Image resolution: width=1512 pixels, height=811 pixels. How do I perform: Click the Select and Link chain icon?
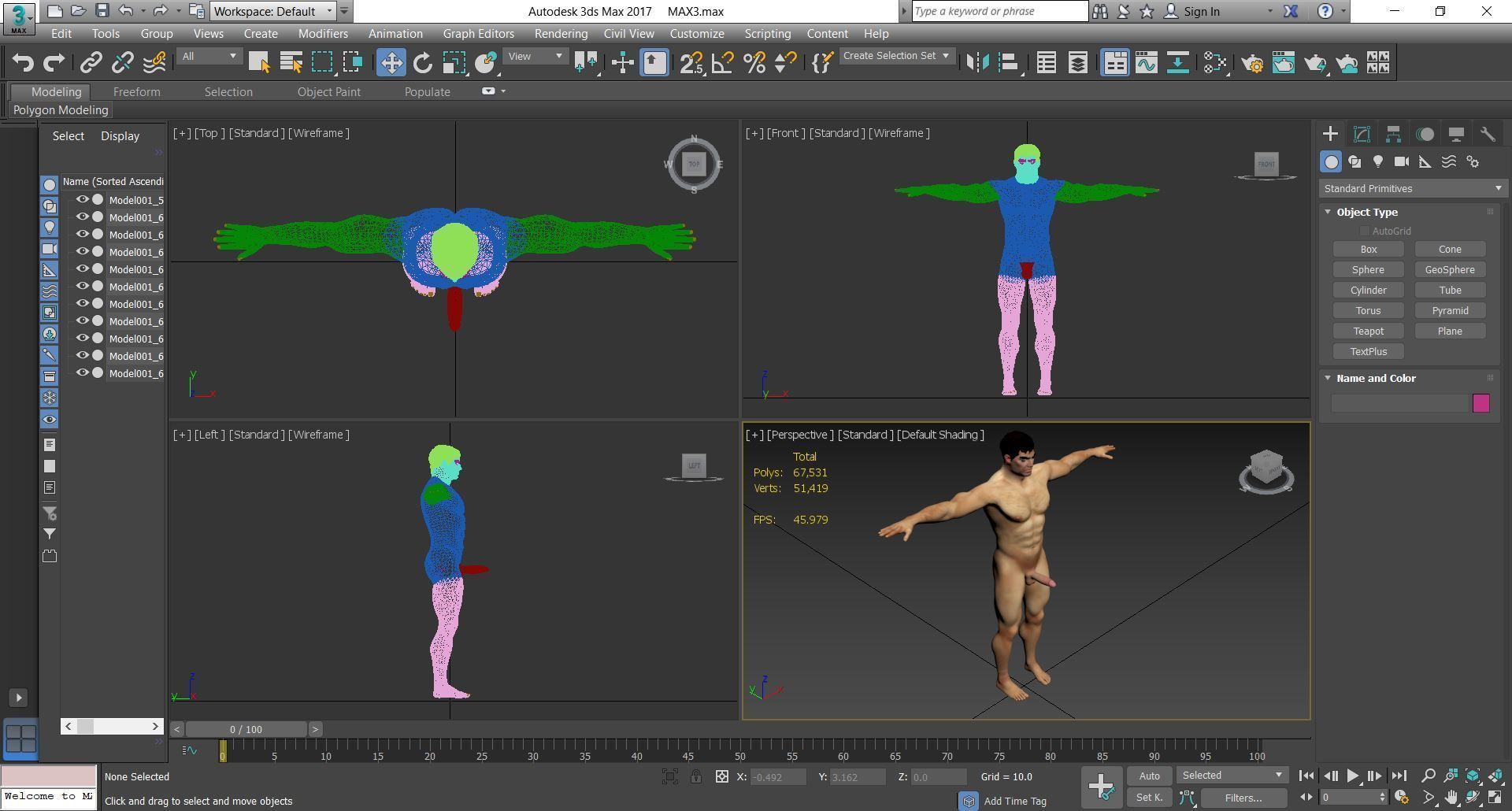(x=91, y=63)
